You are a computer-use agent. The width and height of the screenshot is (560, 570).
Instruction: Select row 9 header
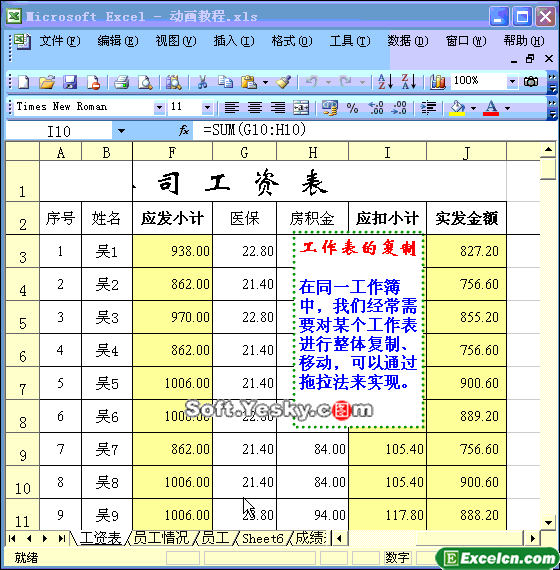pyautogui.click(x=23, y=449)
